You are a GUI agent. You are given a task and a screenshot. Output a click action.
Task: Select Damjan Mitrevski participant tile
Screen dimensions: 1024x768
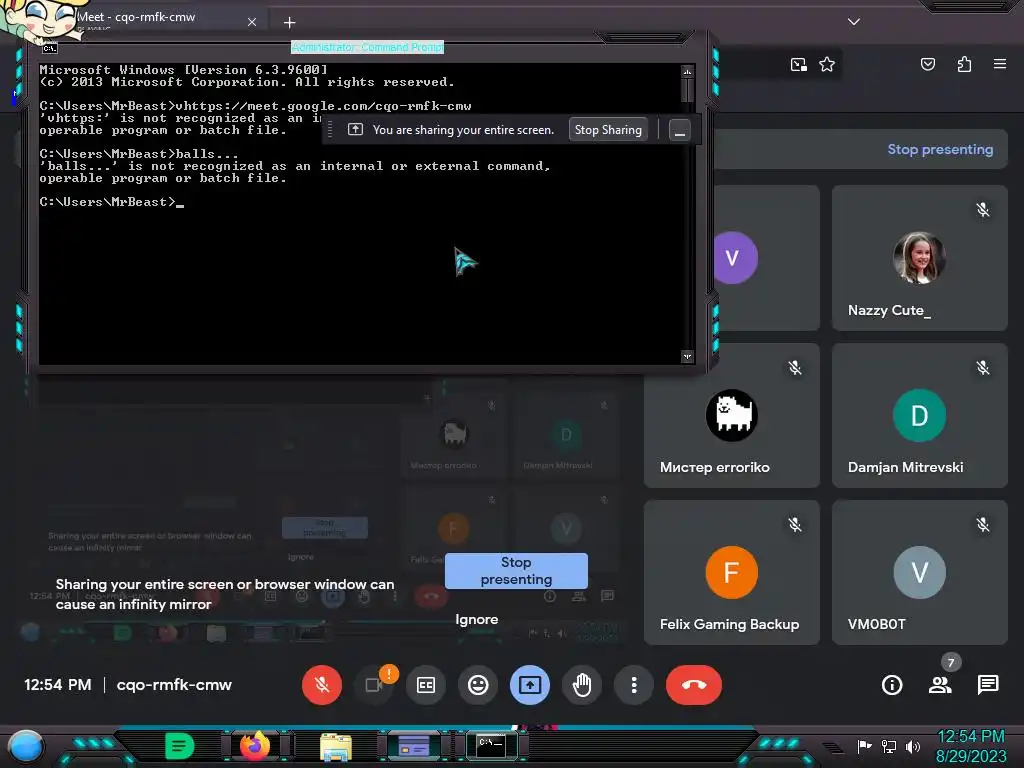(920, 415)
